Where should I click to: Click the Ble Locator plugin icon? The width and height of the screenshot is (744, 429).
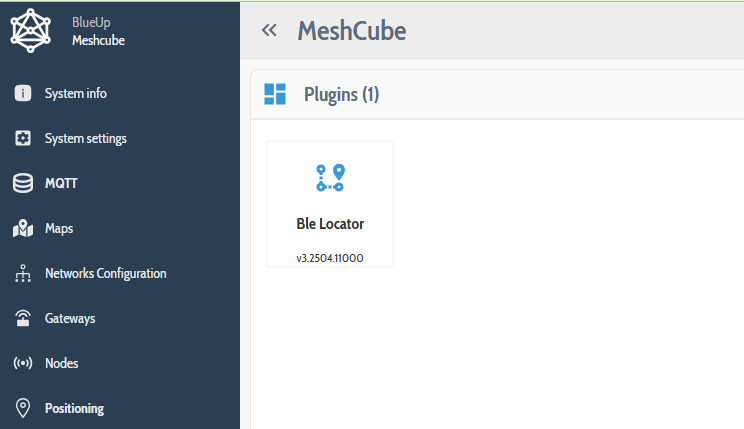click(x=330, y=178)
